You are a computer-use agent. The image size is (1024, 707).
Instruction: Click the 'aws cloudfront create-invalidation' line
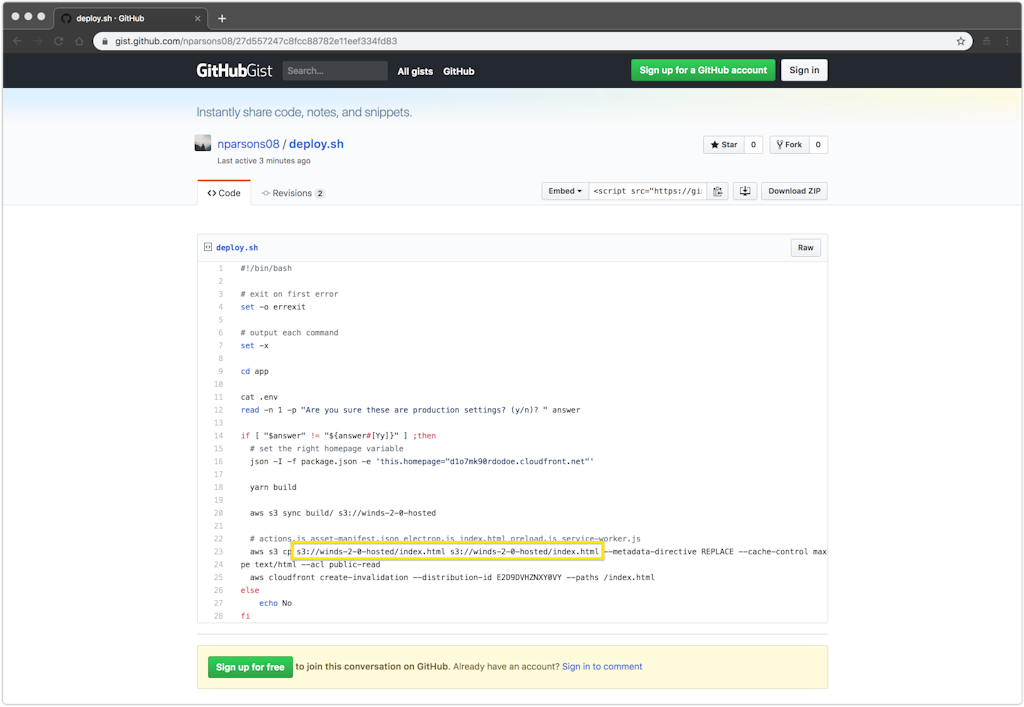click(x=452, y=577)
